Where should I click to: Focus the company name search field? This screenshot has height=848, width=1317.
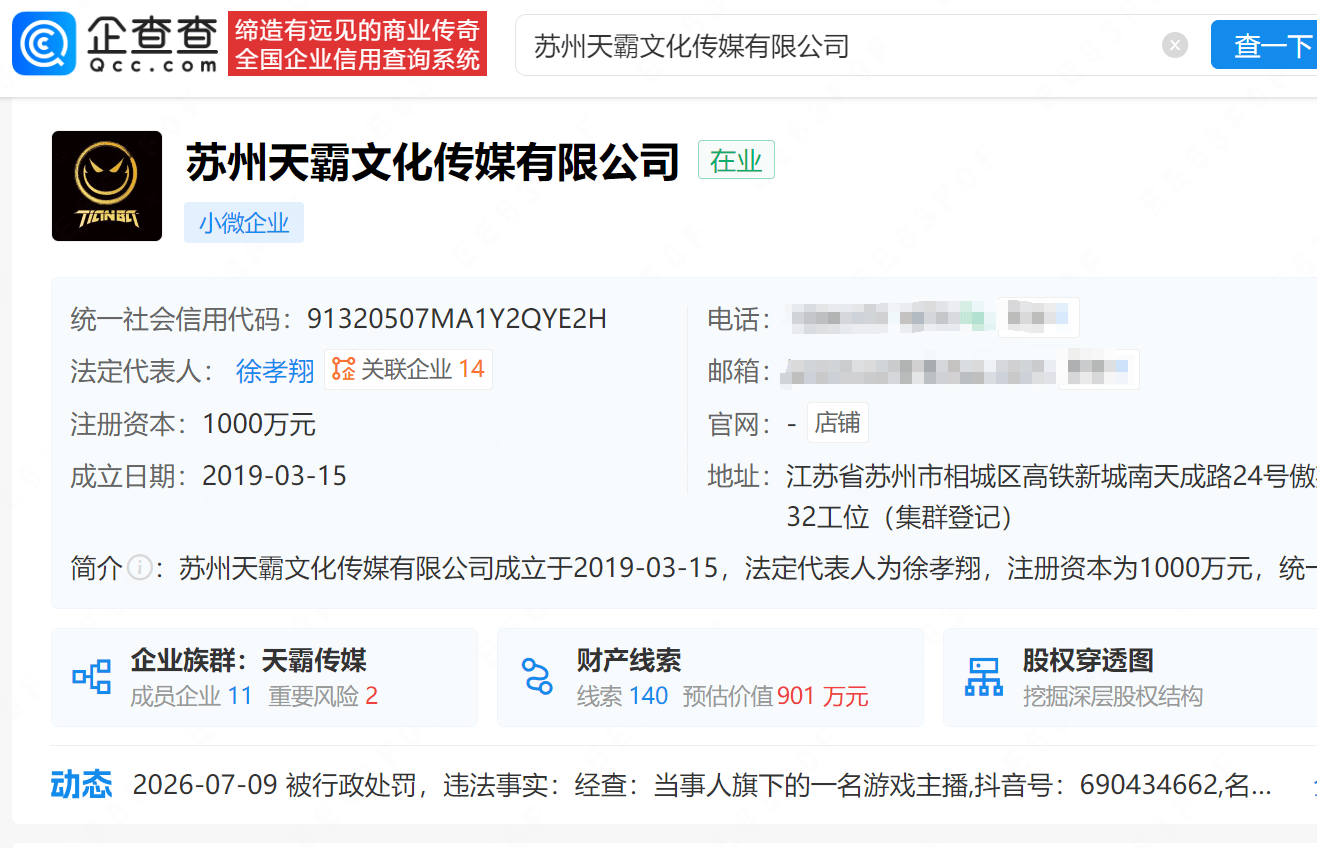point(840,45)
